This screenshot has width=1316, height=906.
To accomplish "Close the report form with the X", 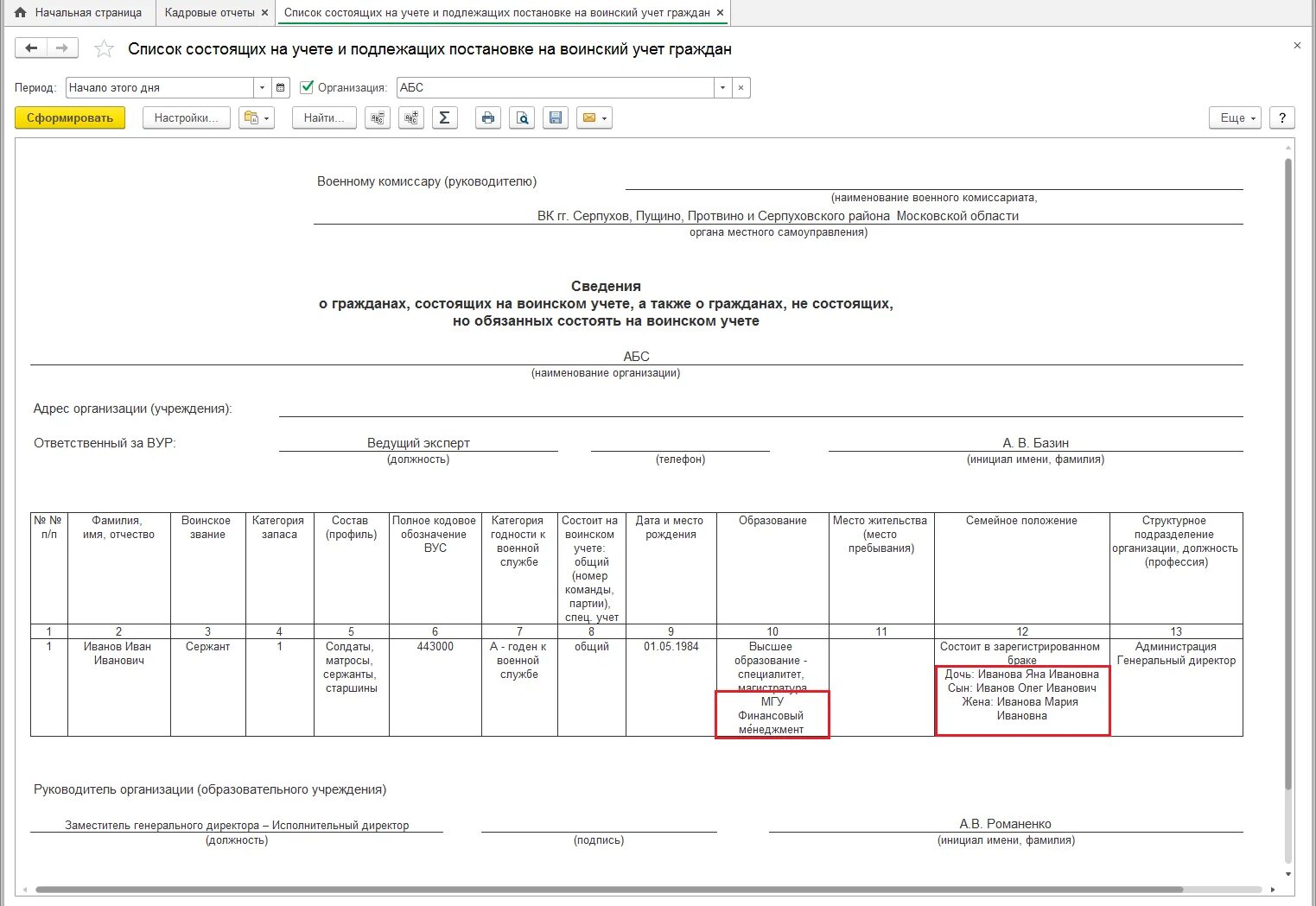I will click(1297, 46).
